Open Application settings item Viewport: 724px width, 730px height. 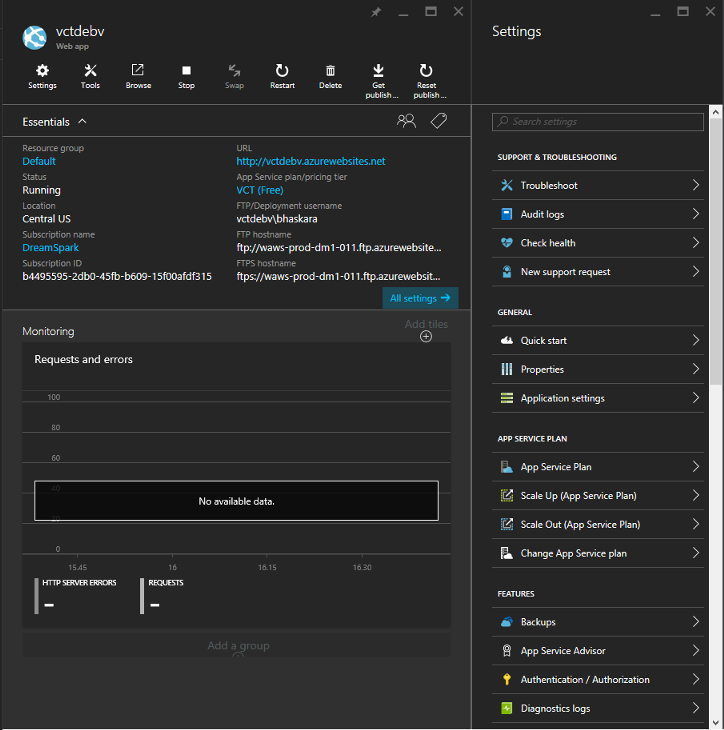[598, 398]
